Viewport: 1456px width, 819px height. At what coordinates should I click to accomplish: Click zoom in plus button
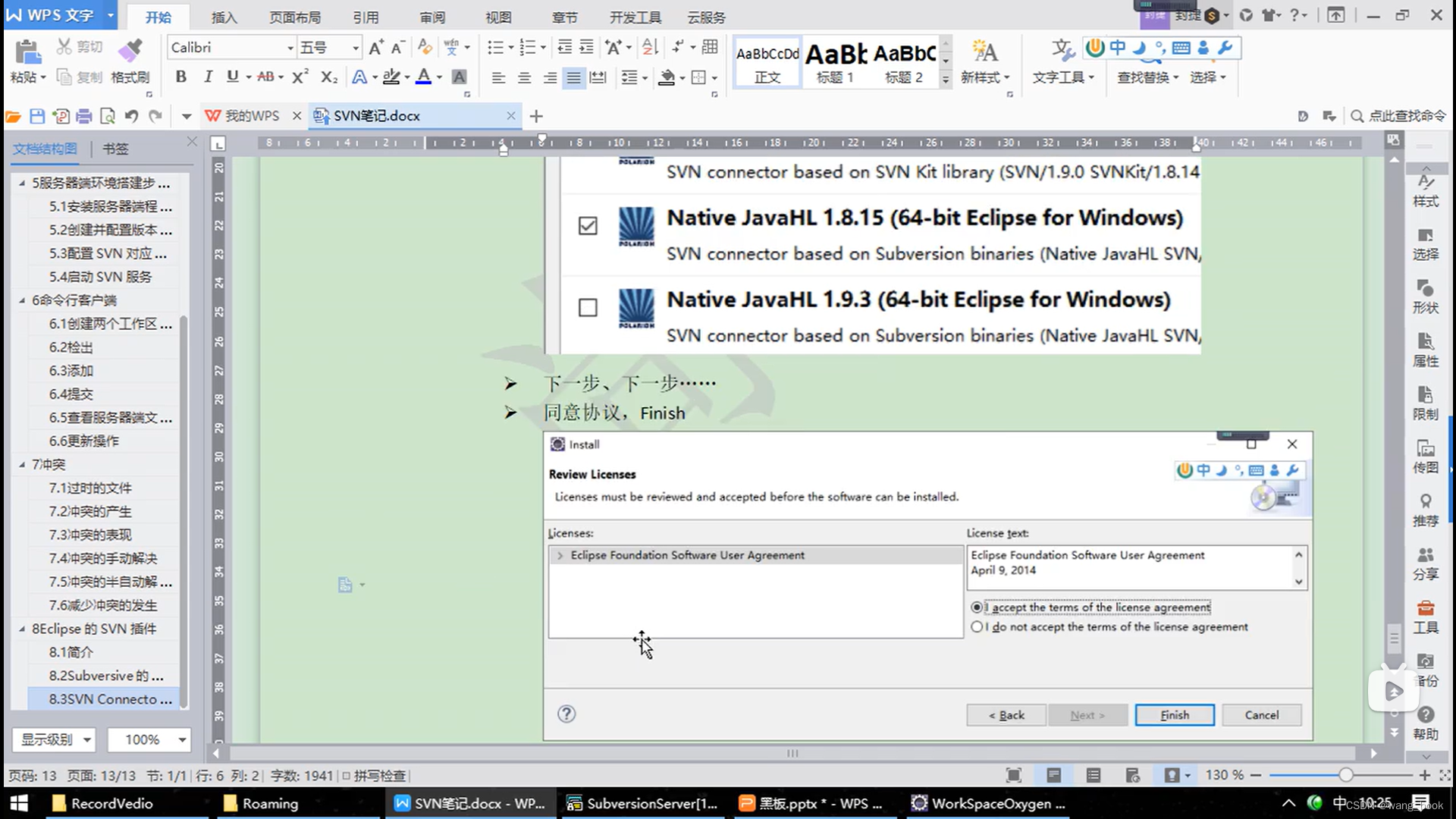pos(1425,775)
